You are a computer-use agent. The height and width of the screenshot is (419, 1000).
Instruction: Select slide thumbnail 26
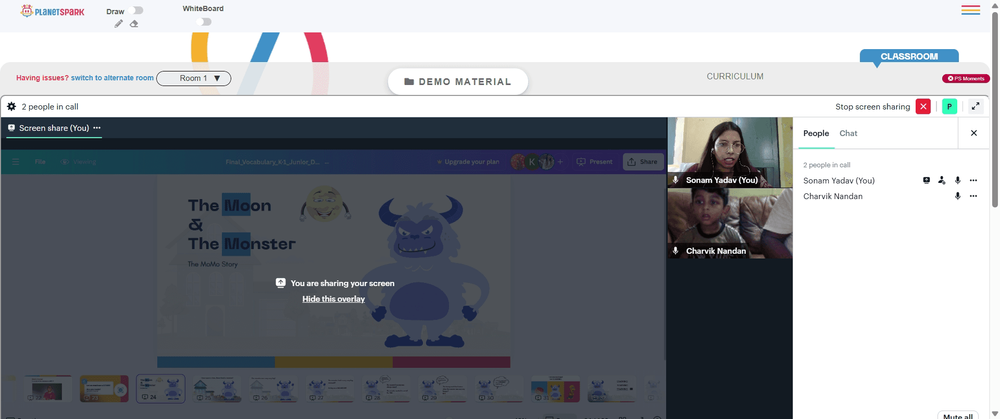(x=274, y=388)
